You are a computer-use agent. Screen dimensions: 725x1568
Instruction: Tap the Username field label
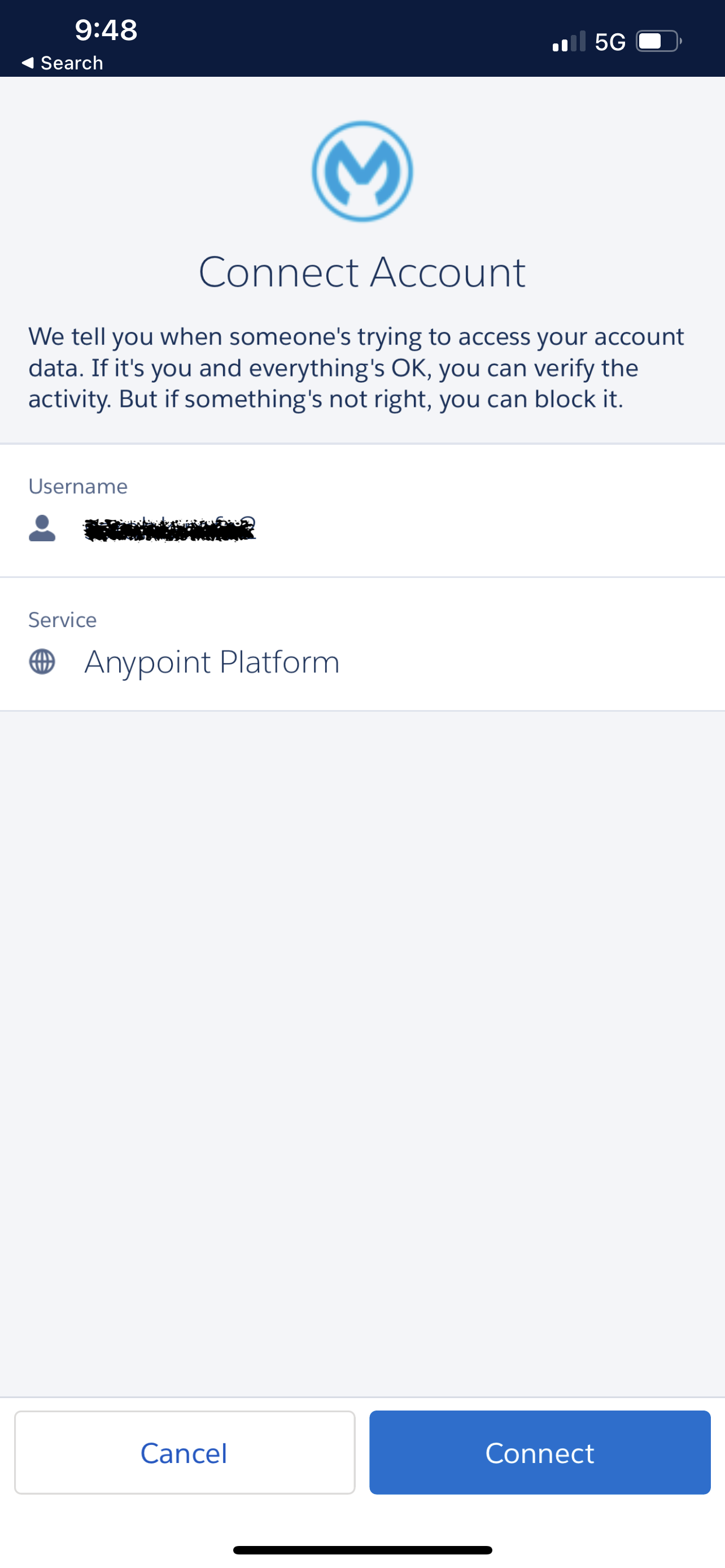tap(78, 487)
